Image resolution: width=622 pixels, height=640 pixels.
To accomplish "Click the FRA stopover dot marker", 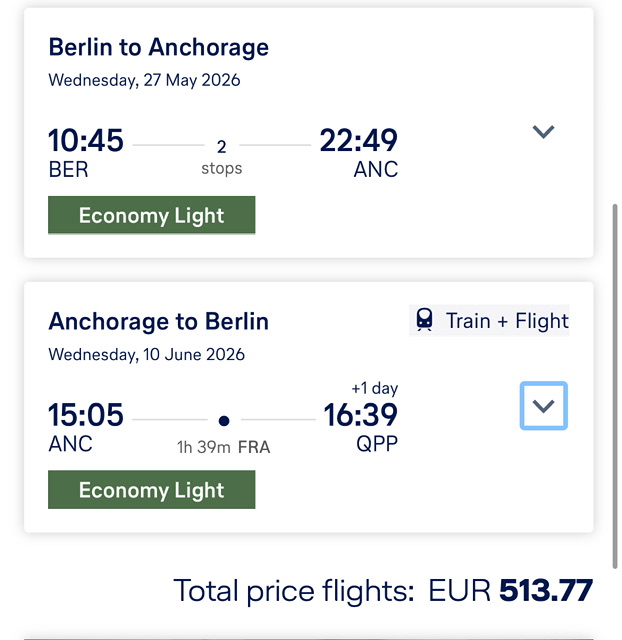I will point(224,420).
